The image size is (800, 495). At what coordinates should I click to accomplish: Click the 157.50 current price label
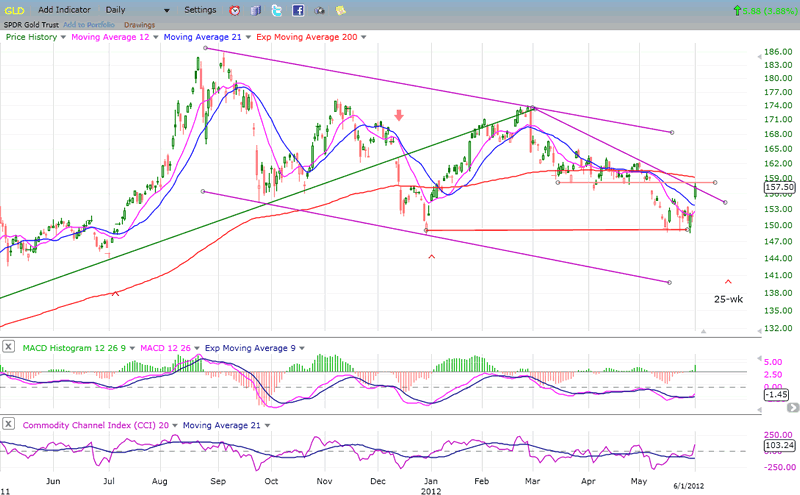point(777,187)
